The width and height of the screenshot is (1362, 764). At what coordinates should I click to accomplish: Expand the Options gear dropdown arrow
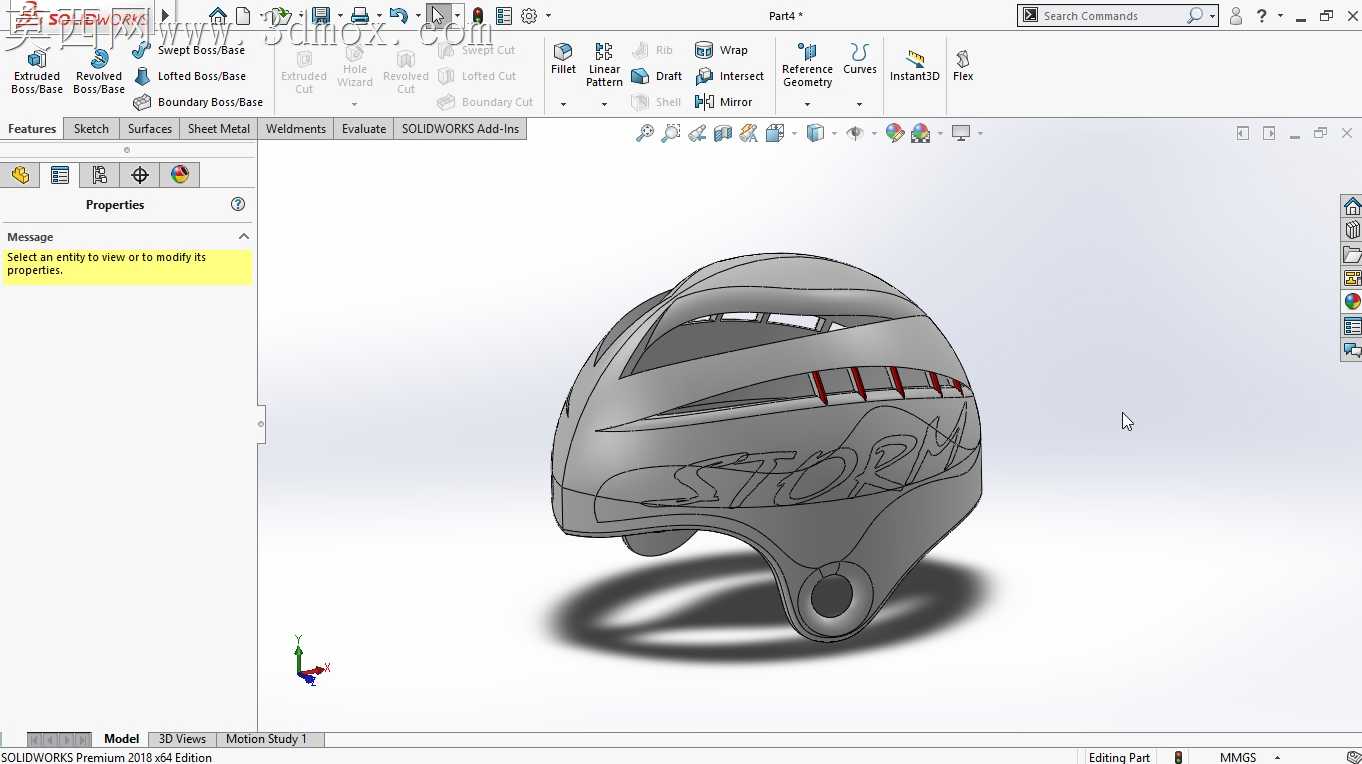point(548,16)
